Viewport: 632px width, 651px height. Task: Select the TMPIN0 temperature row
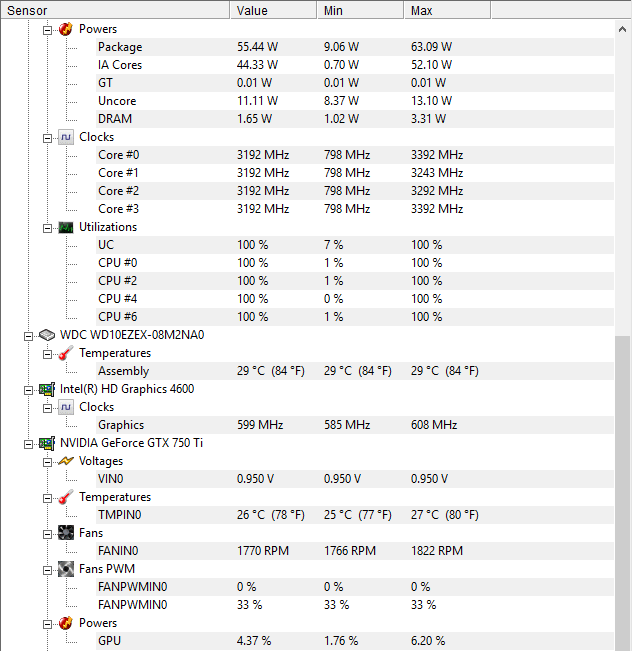[120, 515]
